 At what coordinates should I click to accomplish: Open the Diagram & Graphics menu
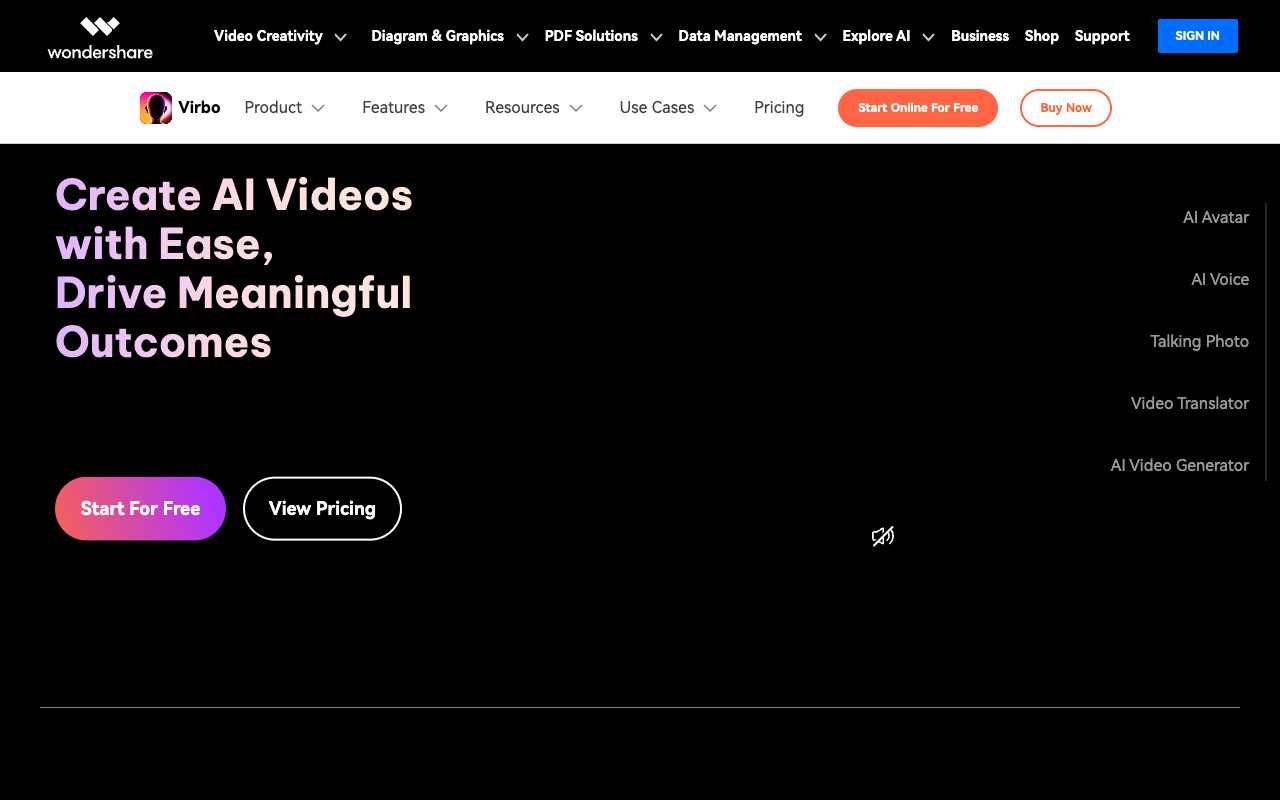click(x=437, y=36)
